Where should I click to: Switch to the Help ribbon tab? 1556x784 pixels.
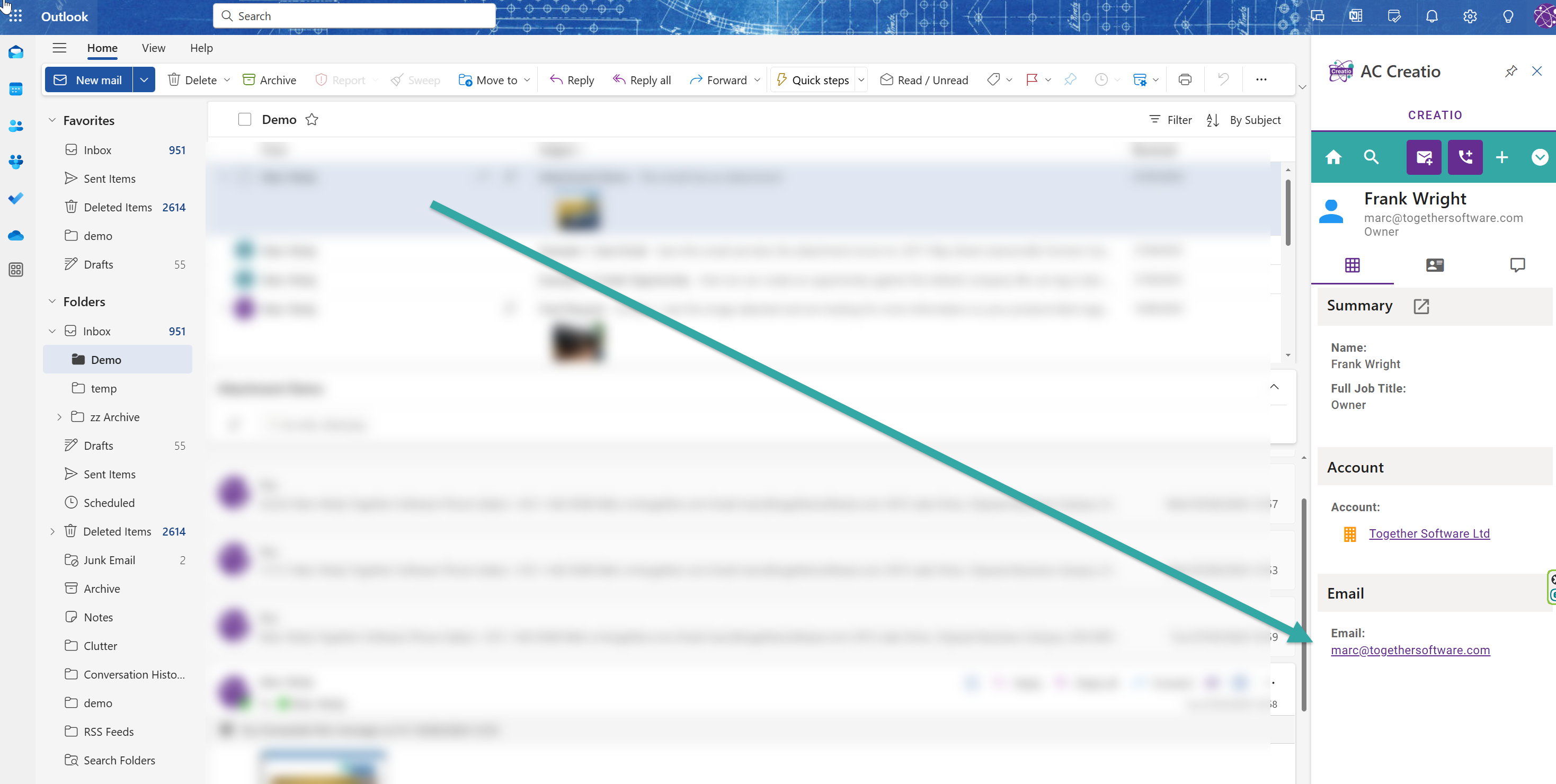point(201,48)
